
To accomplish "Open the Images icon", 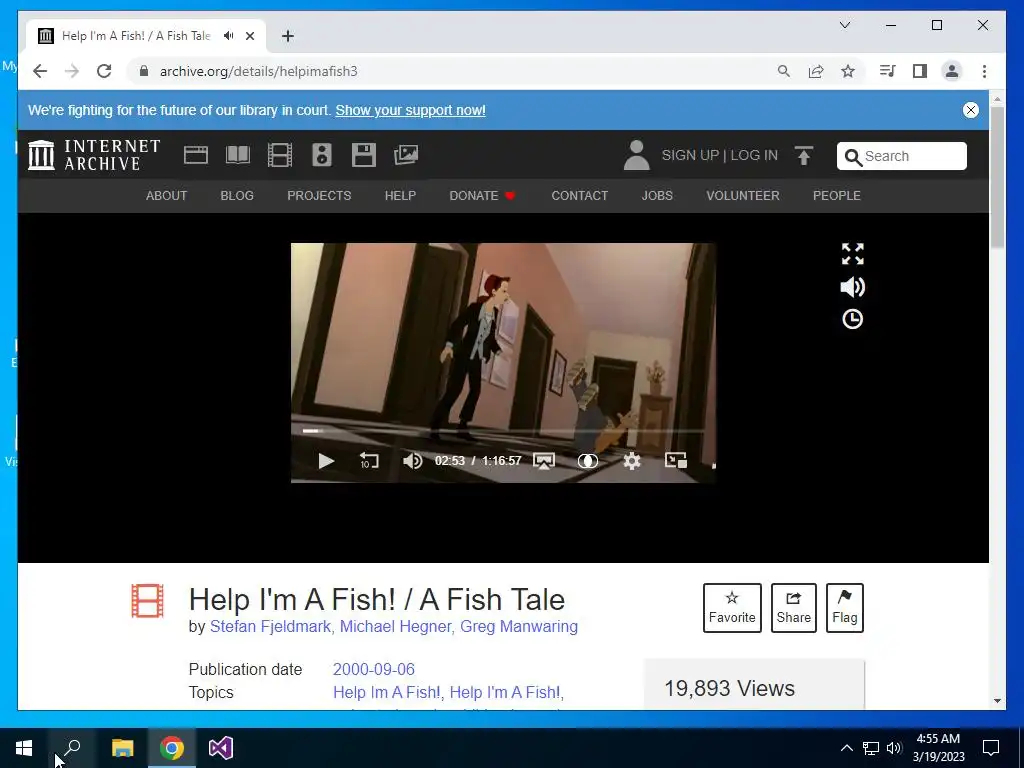I will [406, 155].
